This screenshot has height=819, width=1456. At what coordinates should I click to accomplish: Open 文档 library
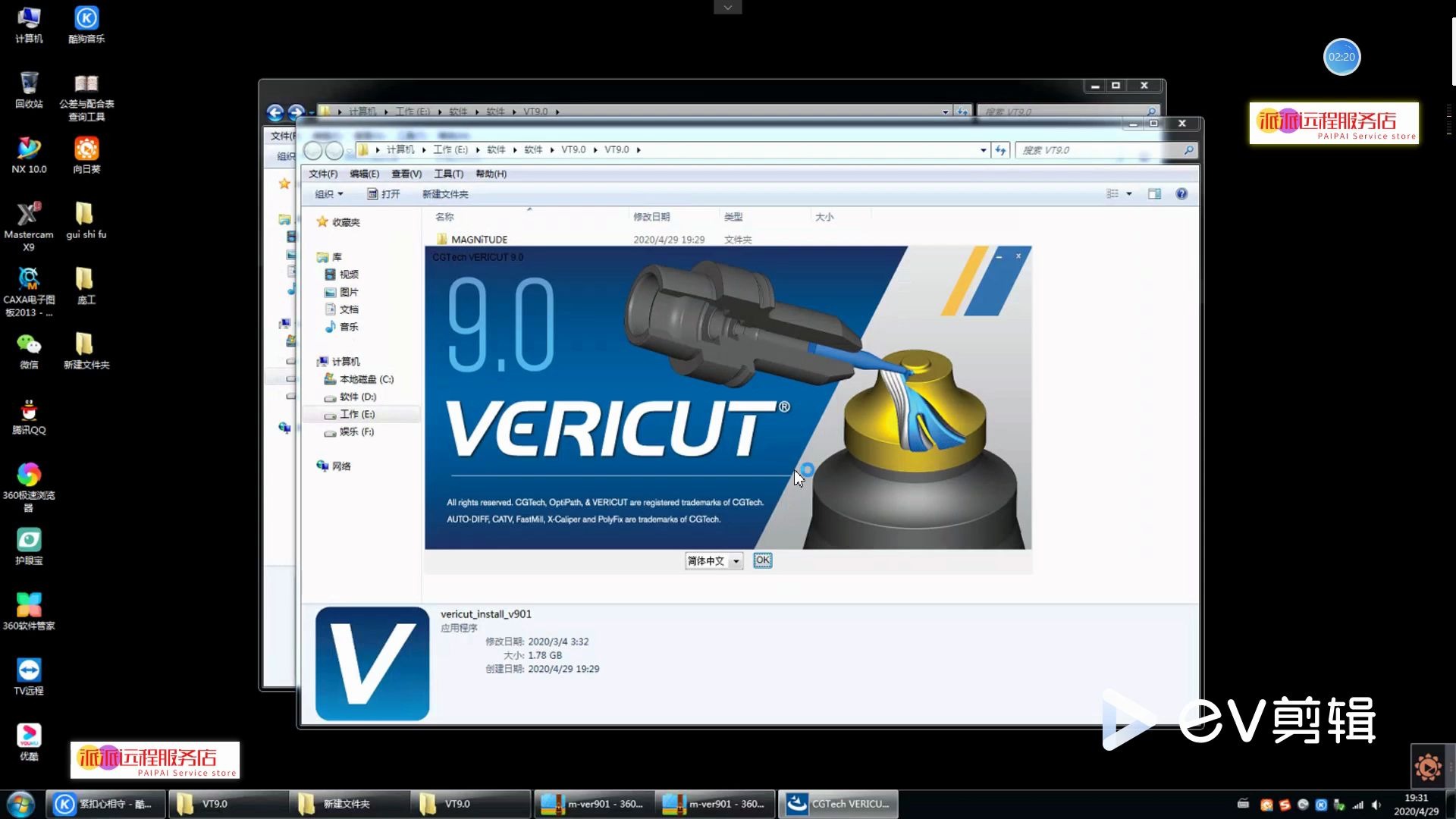tap(341, 309)
